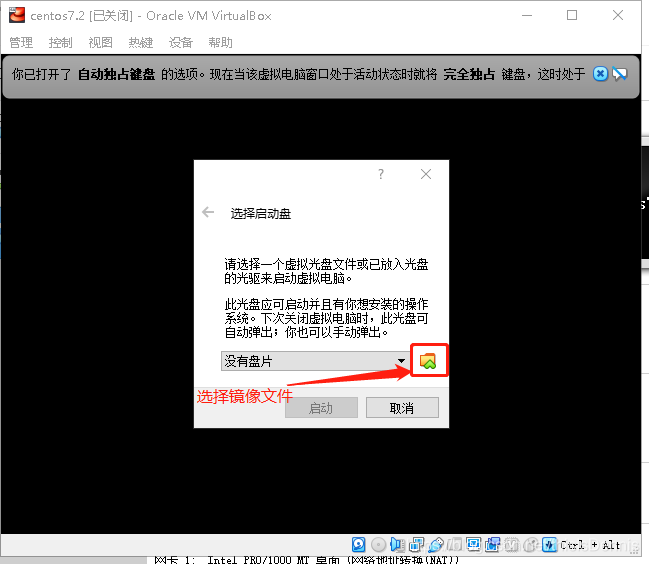Click the mouse integration status icon
Viewport: 649px width, 564px height.
(532, 545)
